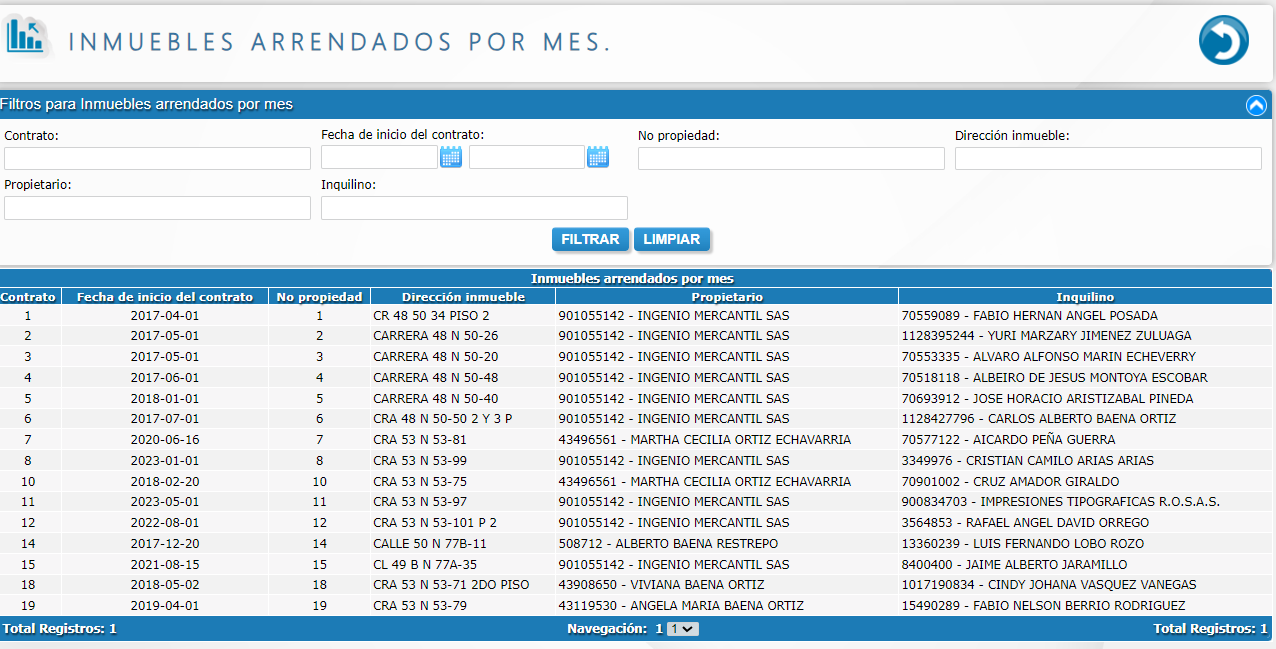This screenshot has height=649, width=1276.
Task: Focus the Contrato input field
Action: [157, 158]
